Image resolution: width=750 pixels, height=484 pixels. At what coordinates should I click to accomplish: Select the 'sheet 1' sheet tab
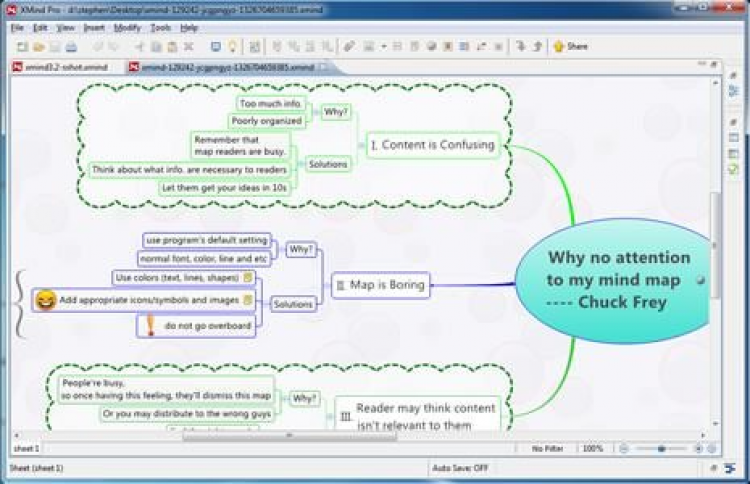tap(27, 449)
